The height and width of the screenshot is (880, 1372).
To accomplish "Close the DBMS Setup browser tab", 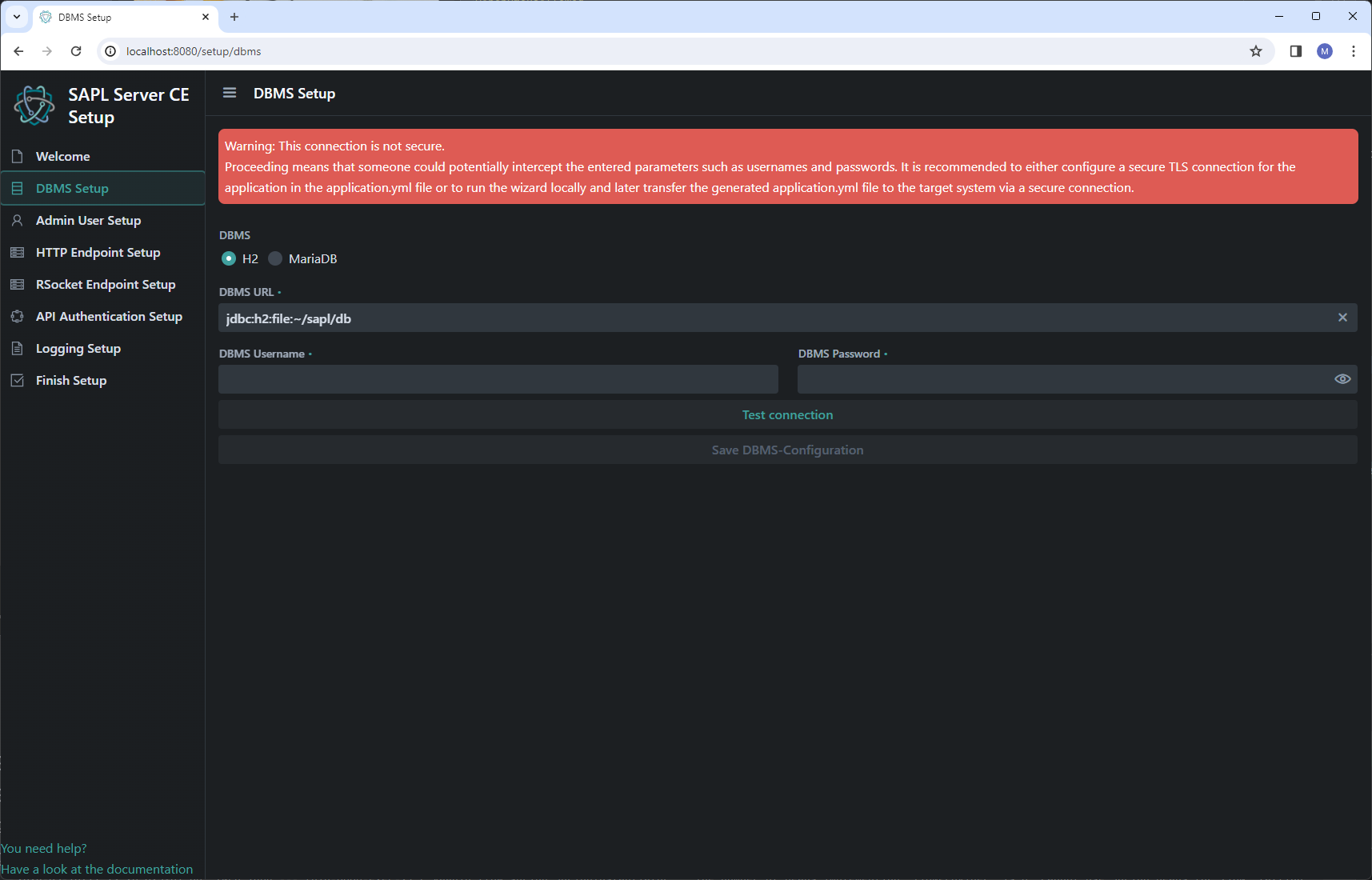I will pyautogui.click(x=206, y=17).
